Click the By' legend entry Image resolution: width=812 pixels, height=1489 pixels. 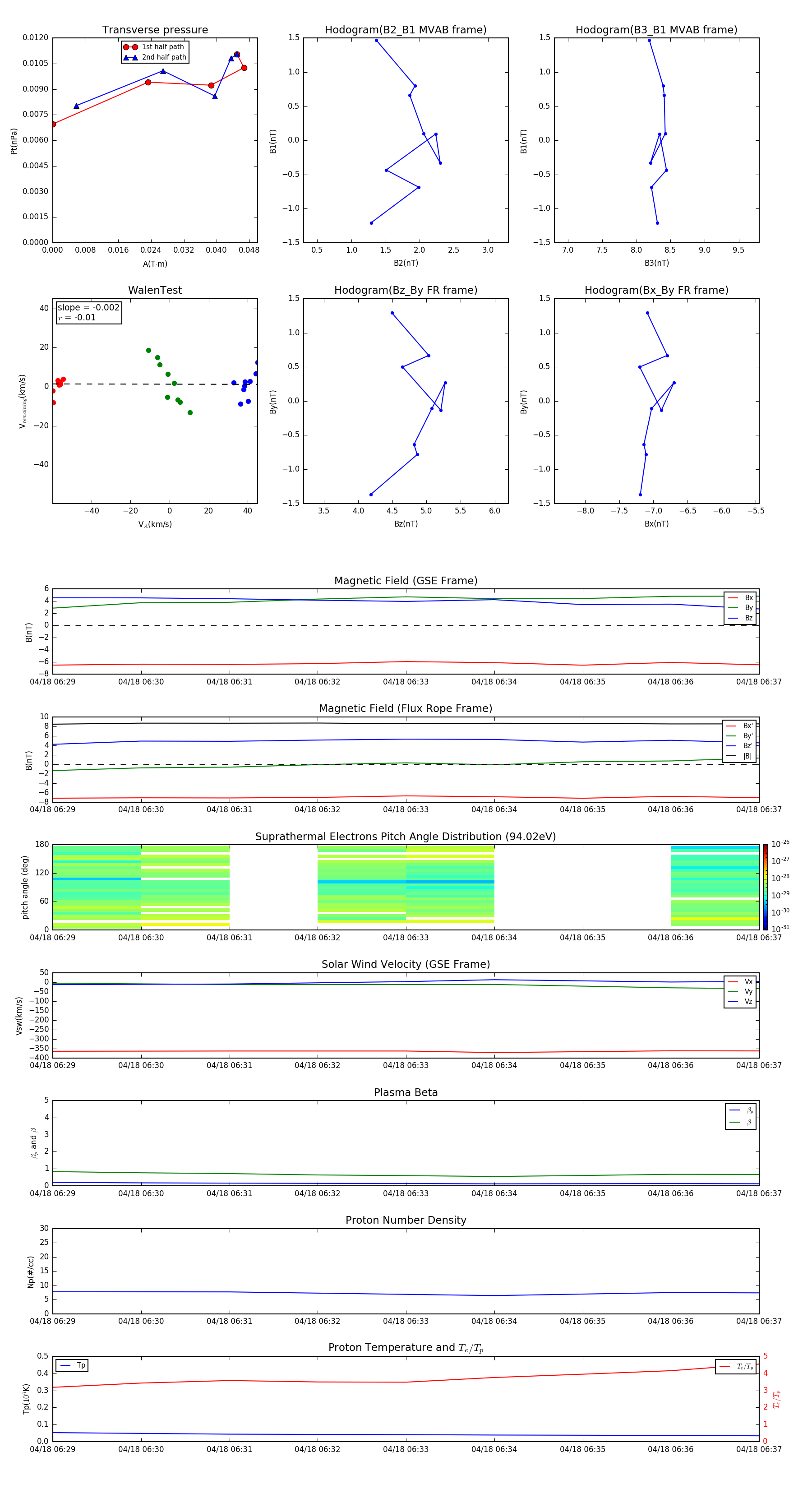(740, 736)
